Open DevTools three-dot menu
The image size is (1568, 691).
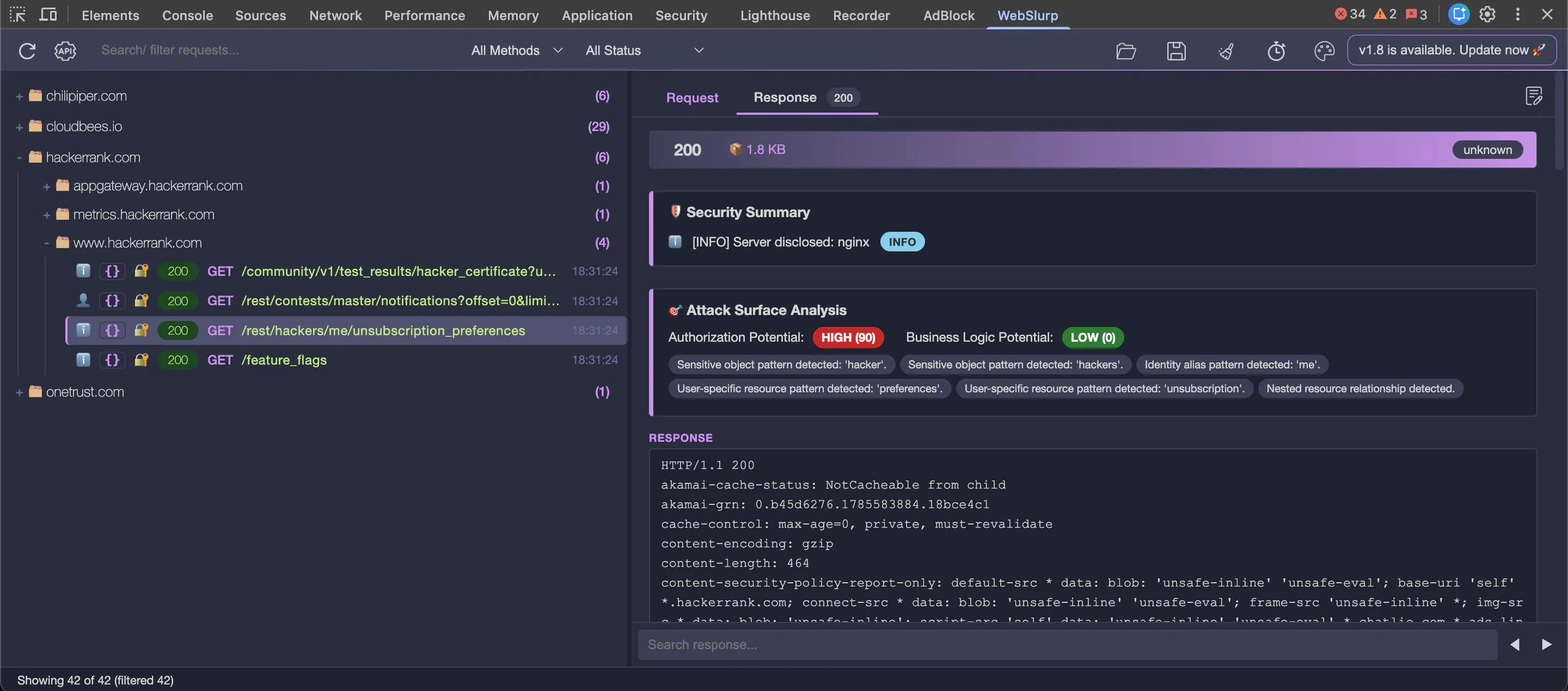(1517, 15)
